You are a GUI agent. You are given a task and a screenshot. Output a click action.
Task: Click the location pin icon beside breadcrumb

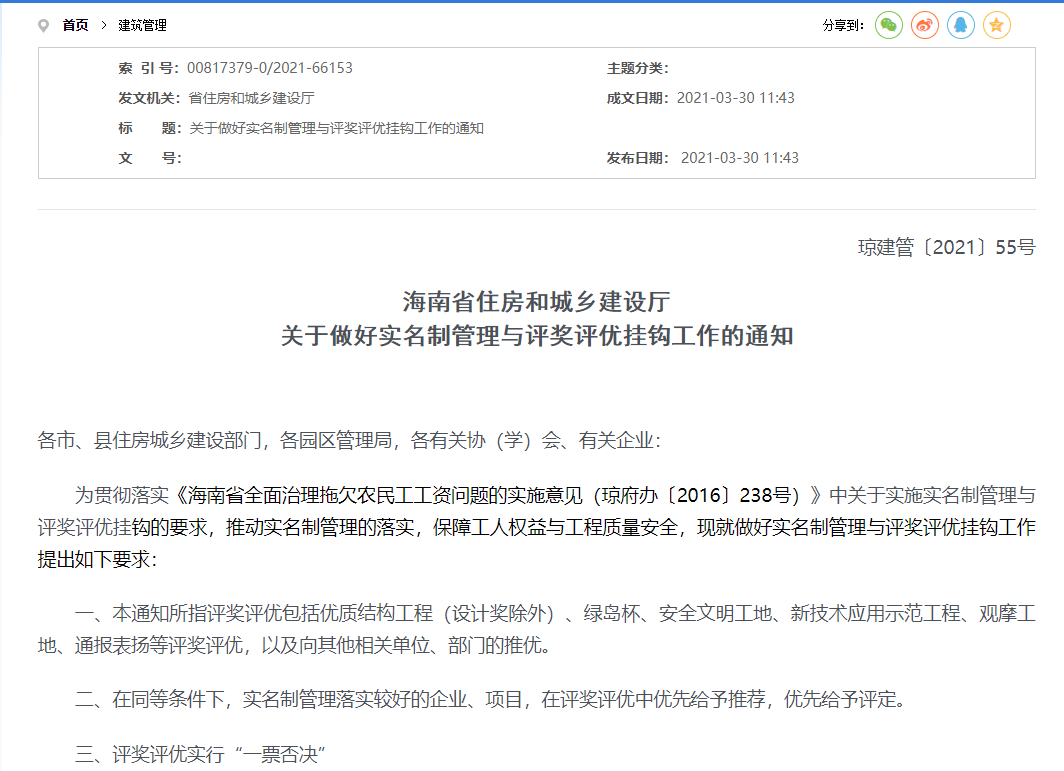pos(43,26)
